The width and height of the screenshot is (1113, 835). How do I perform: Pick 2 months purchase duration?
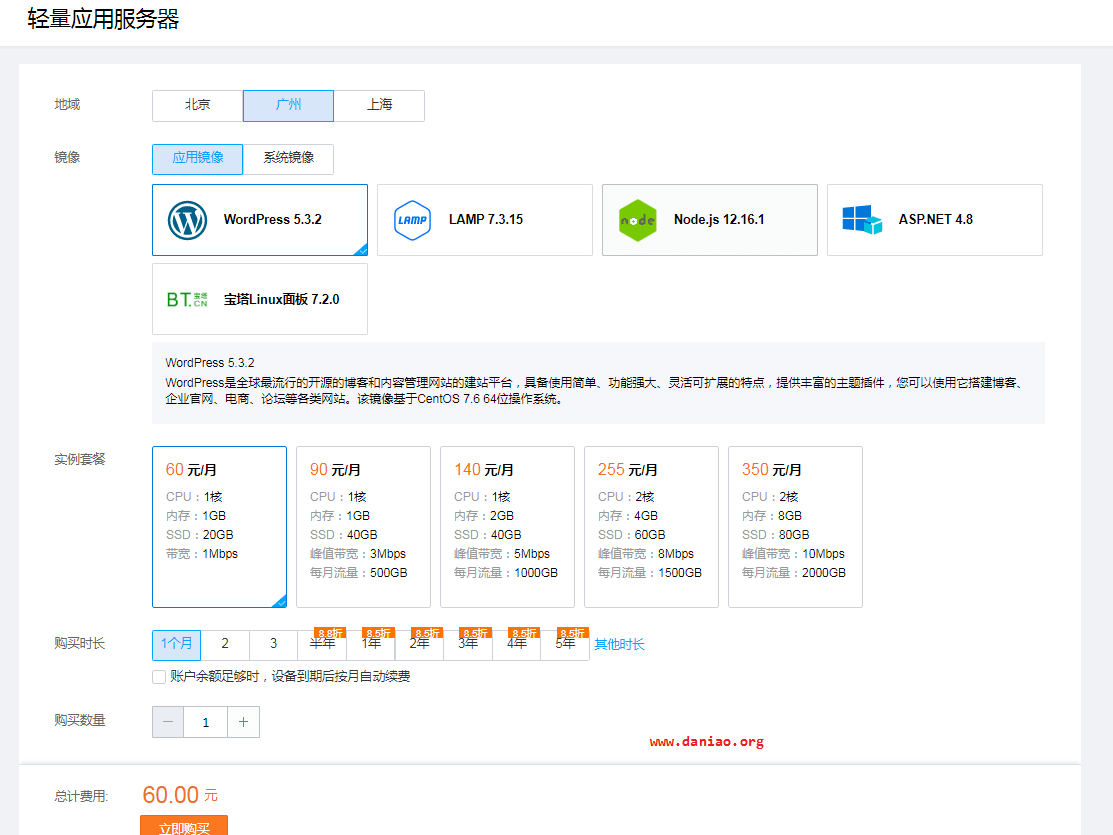coord(225,645)
